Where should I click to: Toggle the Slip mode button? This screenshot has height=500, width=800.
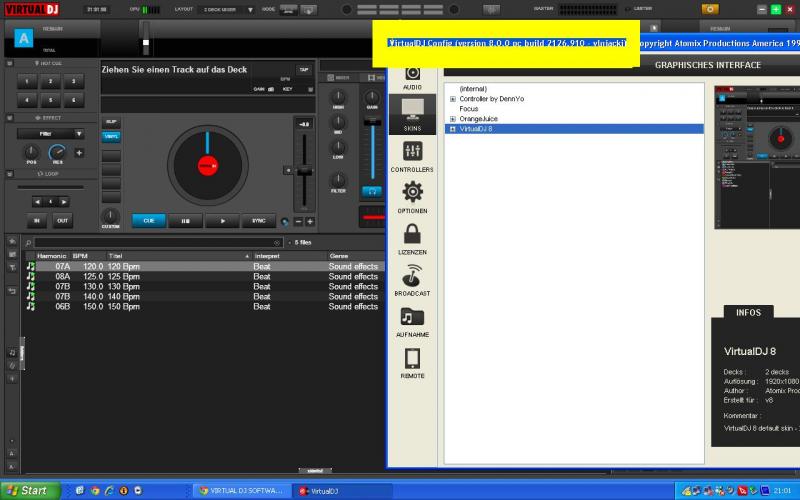111,122
